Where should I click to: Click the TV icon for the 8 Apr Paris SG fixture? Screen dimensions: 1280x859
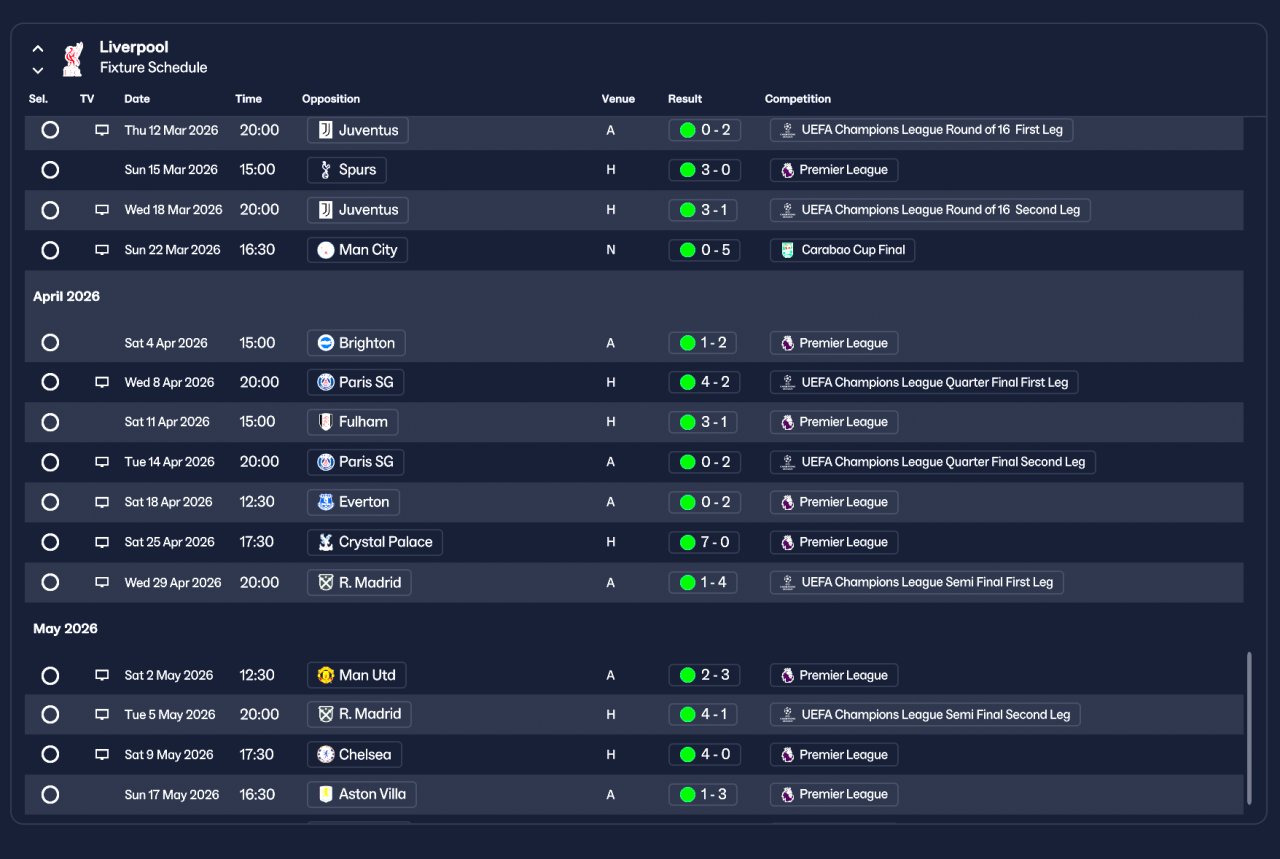coord(102,382)
